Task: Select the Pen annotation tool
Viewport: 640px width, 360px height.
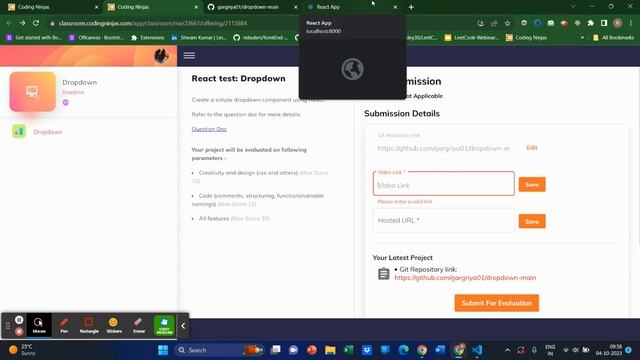Action: tap(64, 325)
